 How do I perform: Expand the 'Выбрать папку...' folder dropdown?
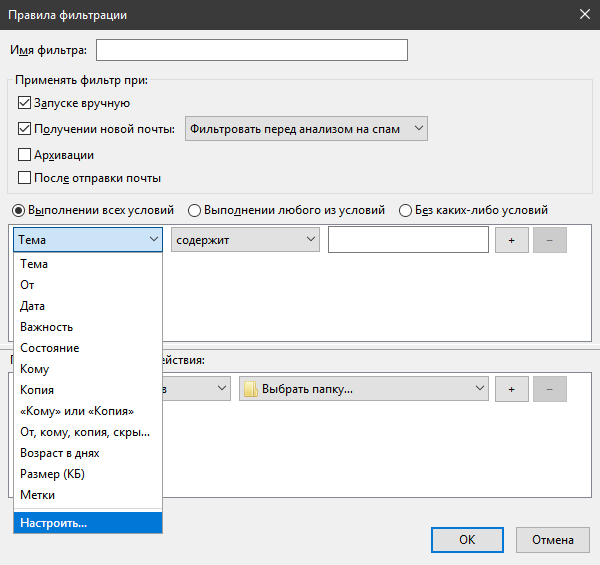pos(363,389)
